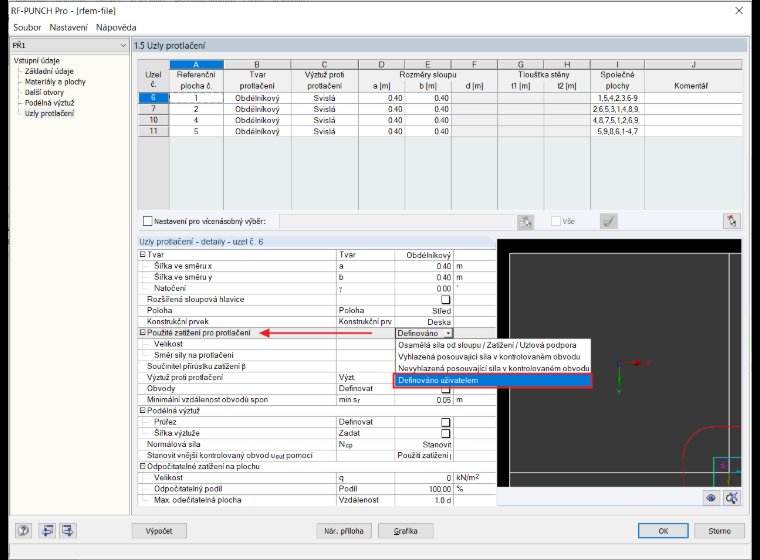The width and height of the screenshot is (760, 560).
Task: Open Základní údaje tree item
Action: [49, 71]
